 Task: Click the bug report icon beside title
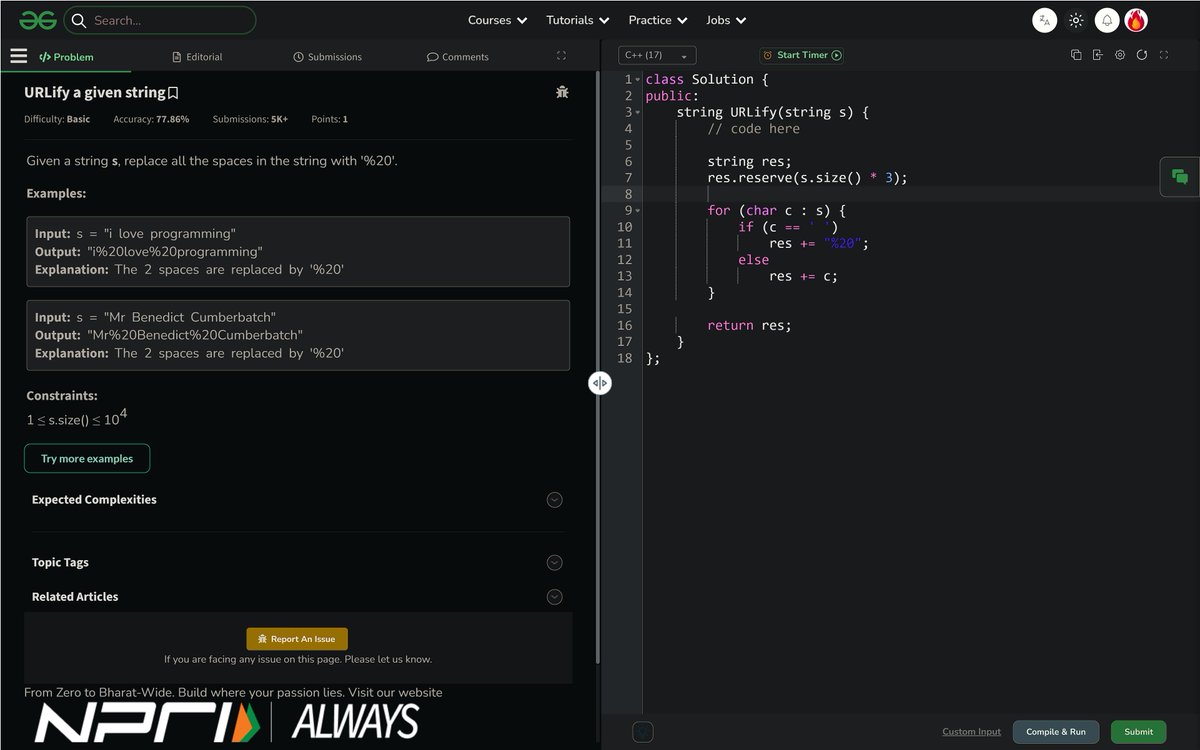pos(562,92)
